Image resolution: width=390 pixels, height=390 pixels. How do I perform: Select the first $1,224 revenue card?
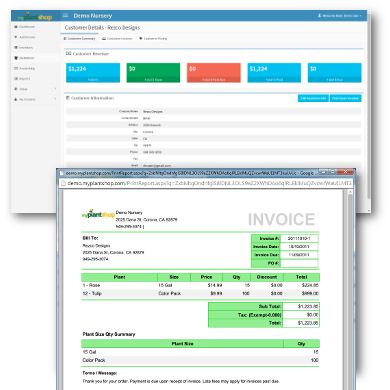pos(93,73)
